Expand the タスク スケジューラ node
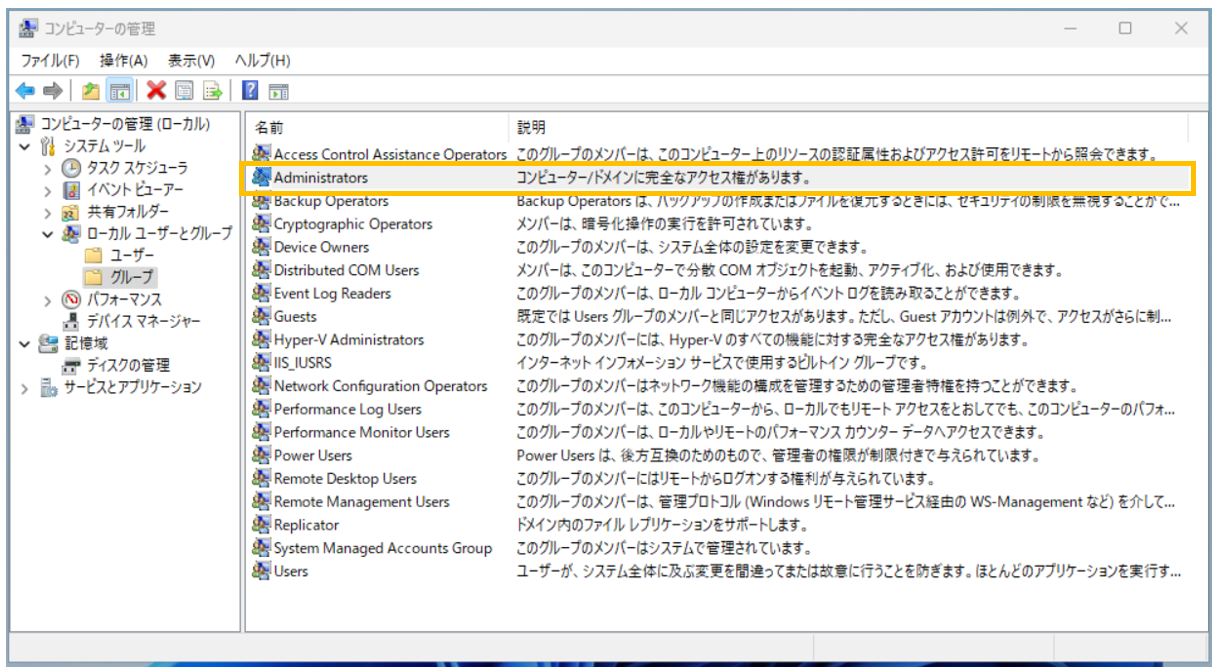 click(47, 168)
